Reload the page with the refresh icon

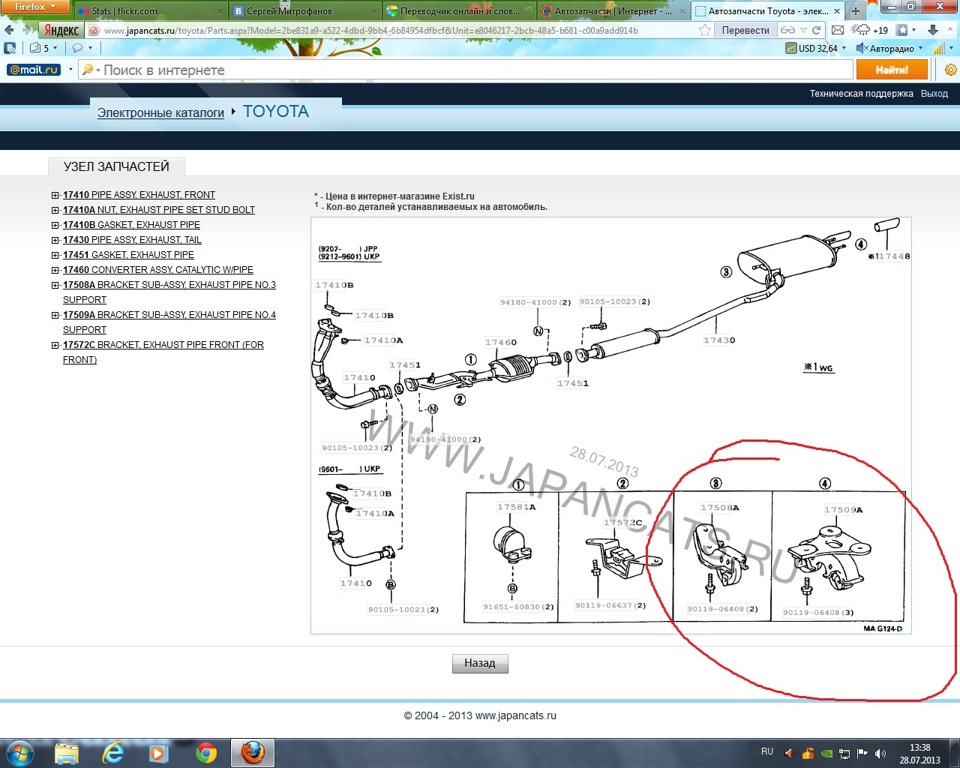(x=816, y=30)
